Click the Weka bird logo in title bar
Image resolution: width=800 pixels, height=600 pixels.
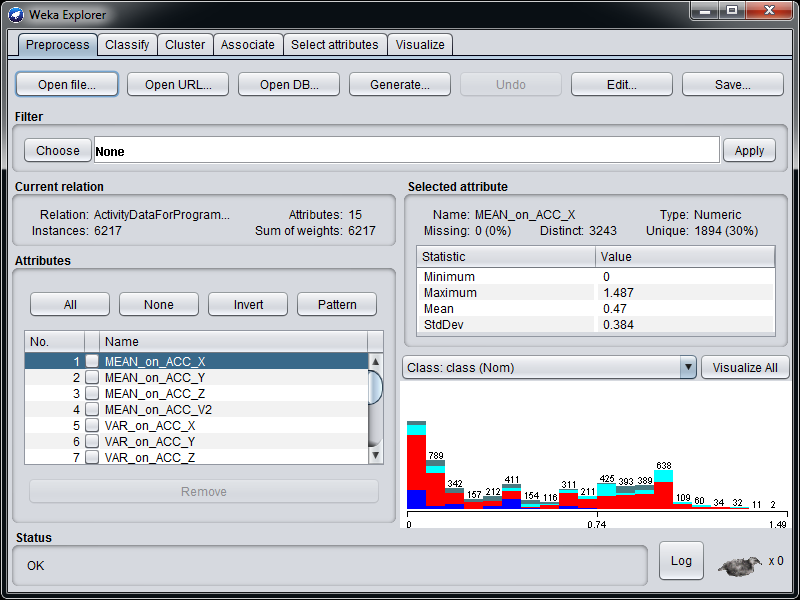click(x=16, y=15)
